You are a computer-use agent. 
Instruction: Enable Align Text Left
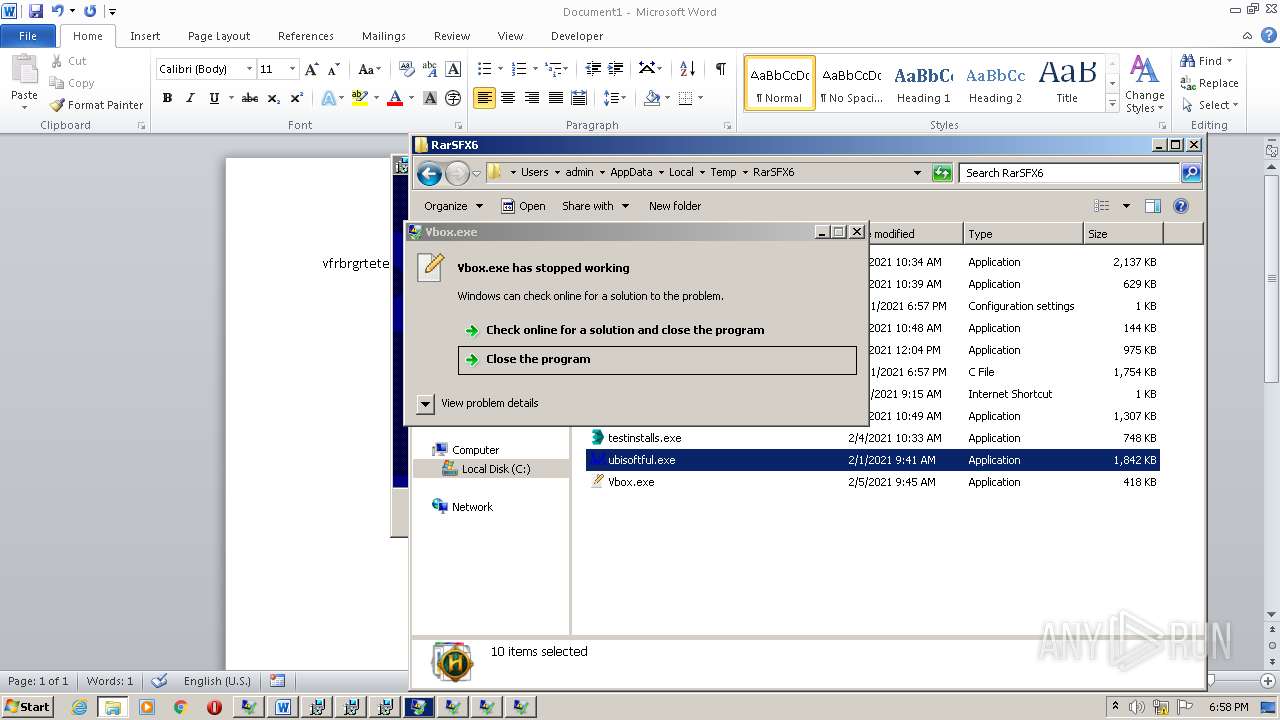484,98
